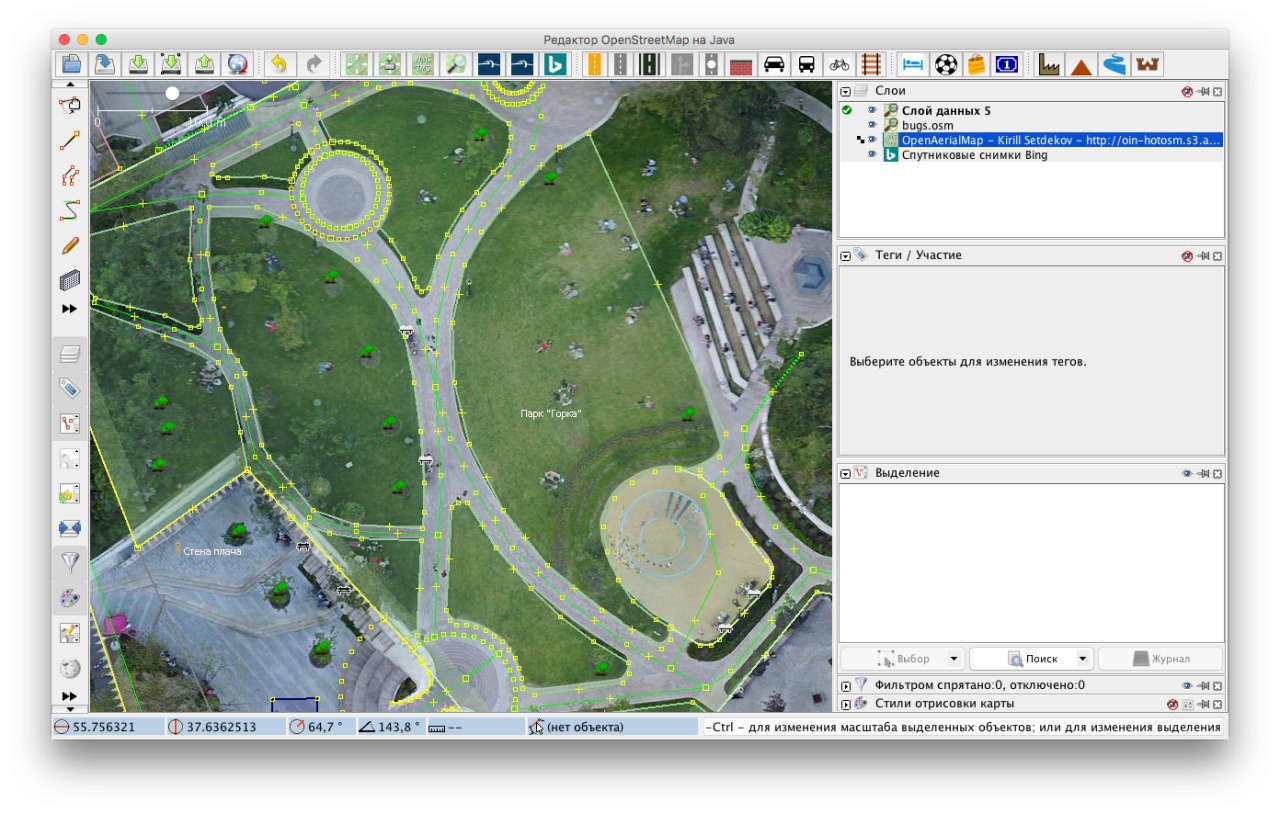Select the soccer ball sports preset icon
The width and height of the screenshot is (1280, 813).
(945, 64)
